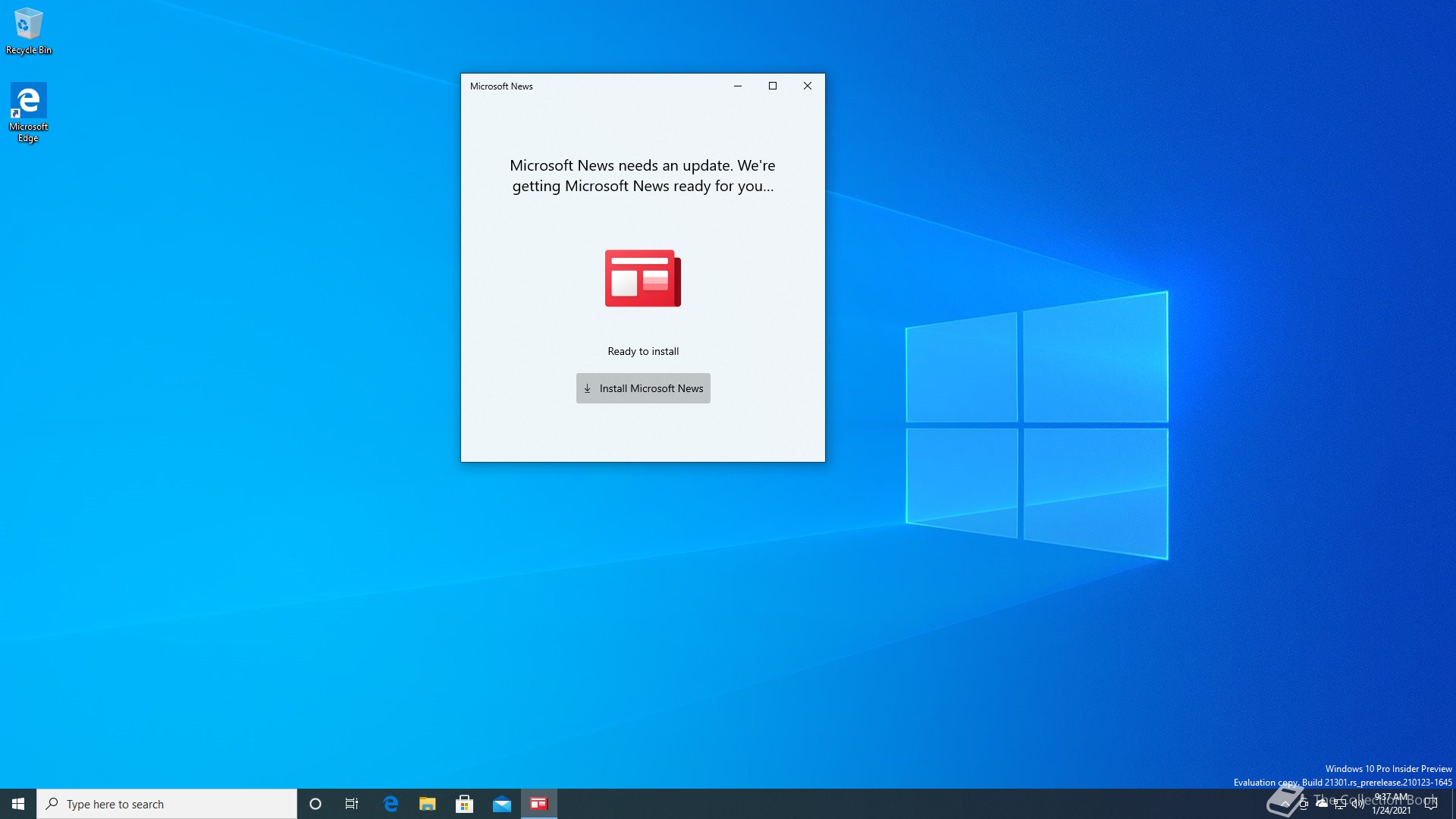Focus the 'Type here to search' box

167,804
